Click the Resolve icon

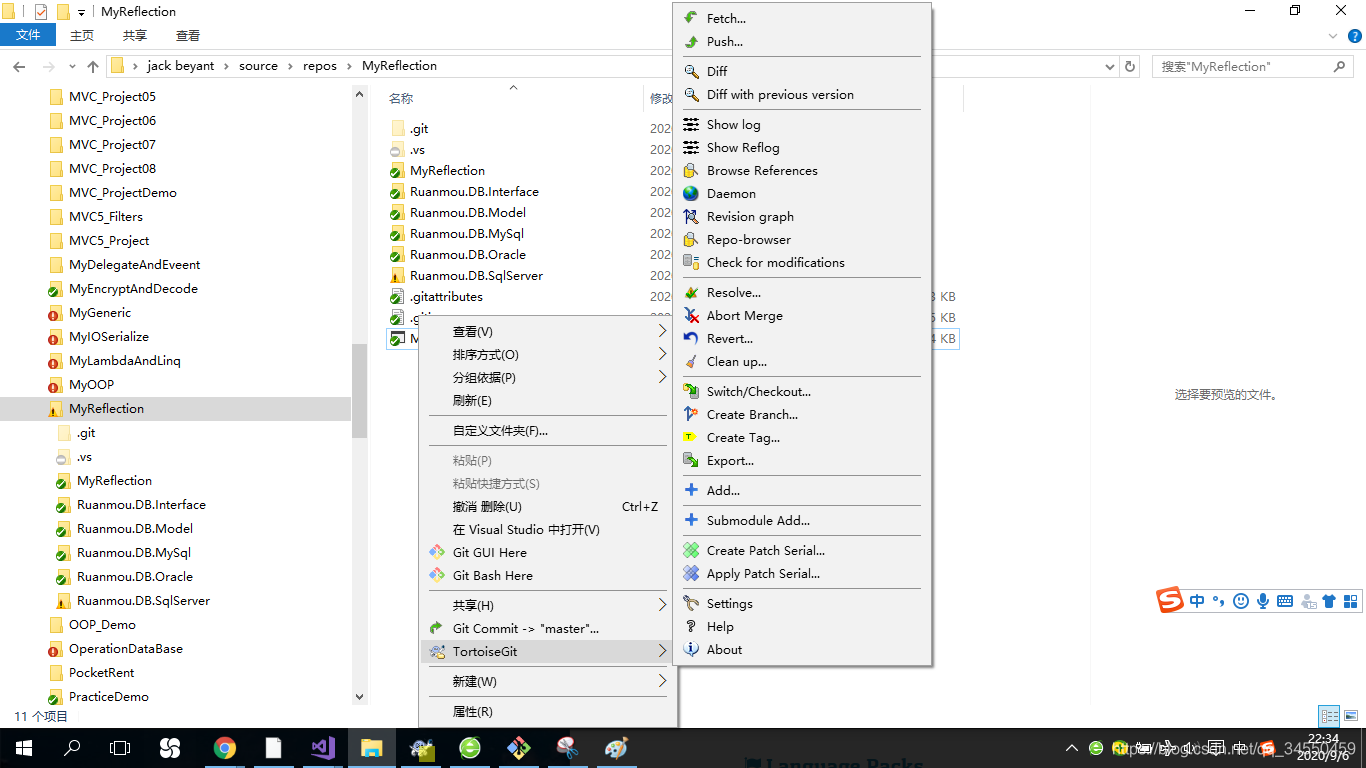pos(691,292)
